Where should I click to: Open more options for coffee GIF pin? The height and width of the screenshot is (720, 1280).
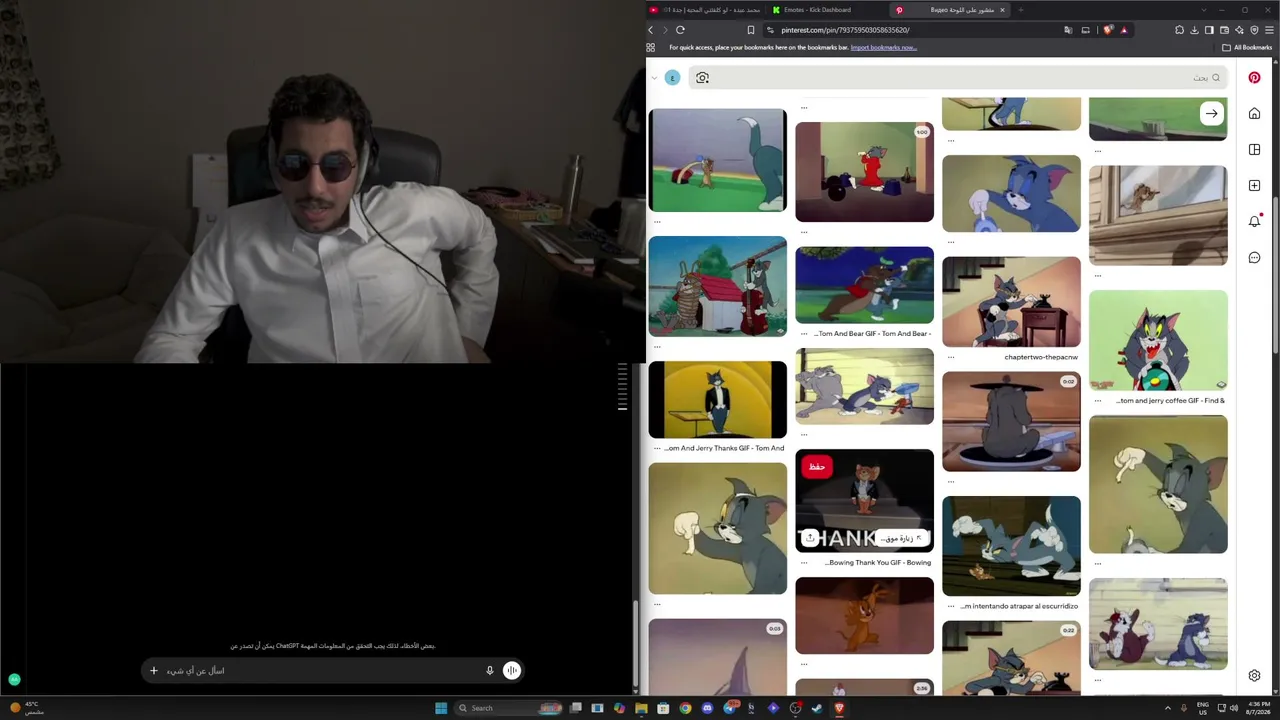click(x=1098, y=401)
